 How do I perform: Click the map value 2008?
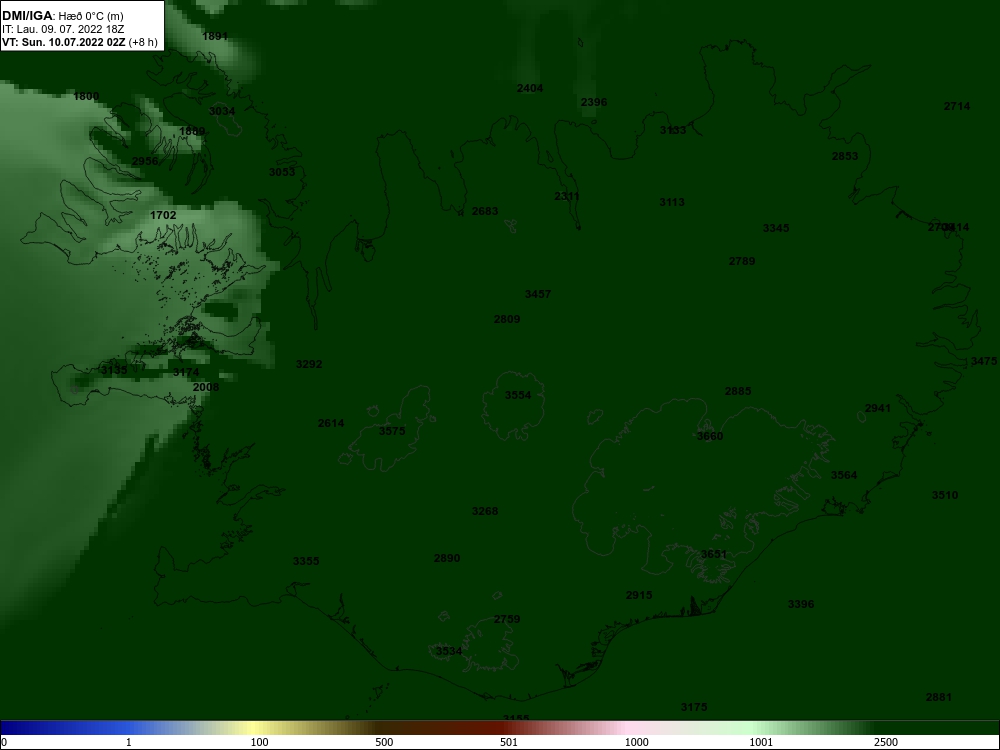point(206,386)
